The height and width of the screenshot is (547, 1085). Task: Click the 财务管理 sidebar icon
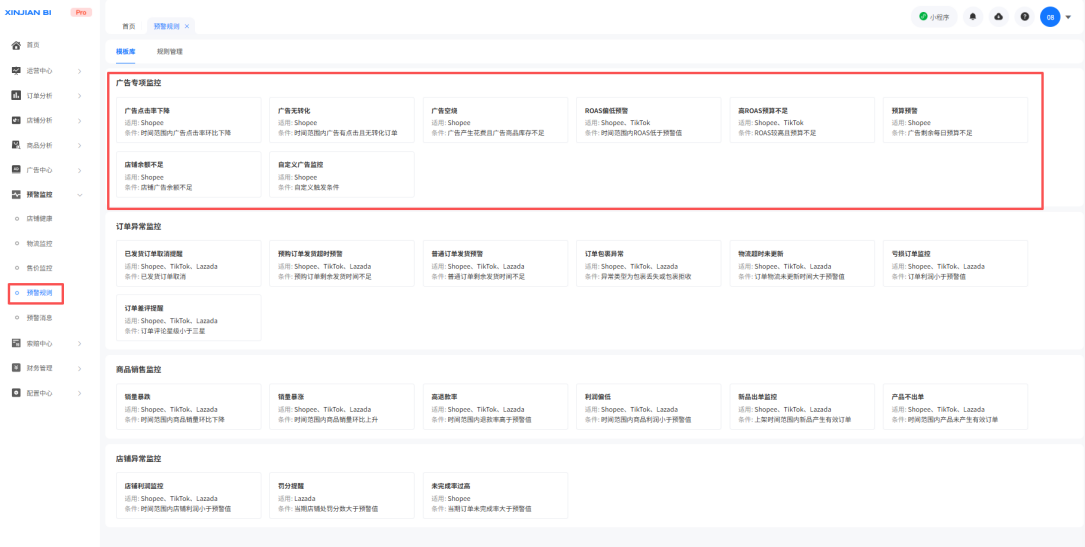[16, 368]
